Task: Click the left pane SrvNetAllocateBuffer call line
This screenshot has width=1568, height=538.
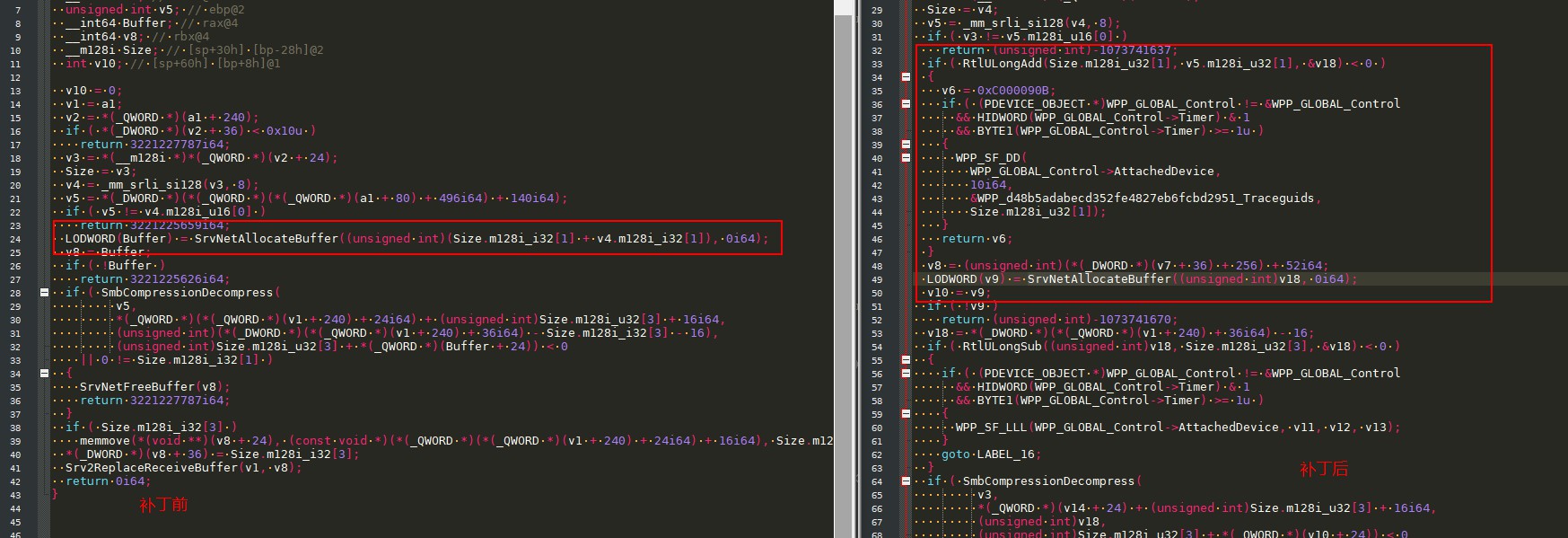Action: (x=416, y=238)
